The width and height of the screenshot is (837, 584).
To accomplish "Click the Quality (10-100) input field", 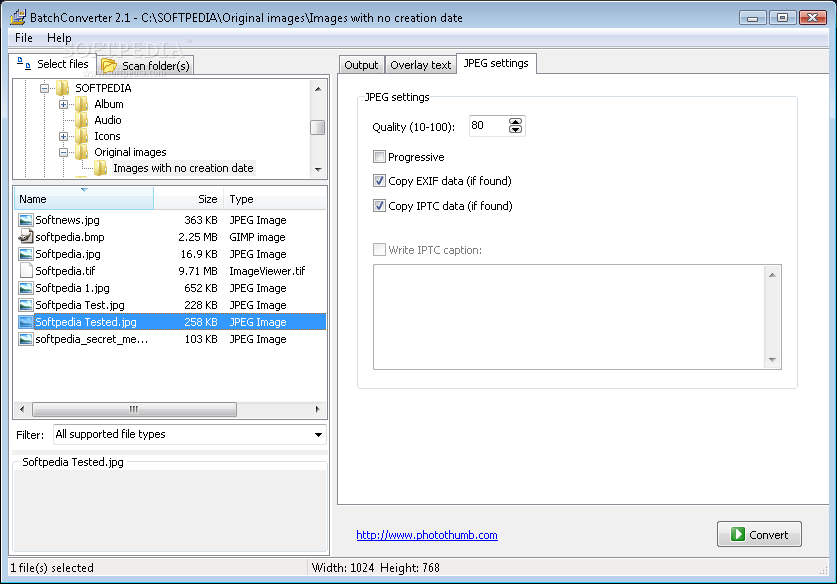I will point(489,126).
